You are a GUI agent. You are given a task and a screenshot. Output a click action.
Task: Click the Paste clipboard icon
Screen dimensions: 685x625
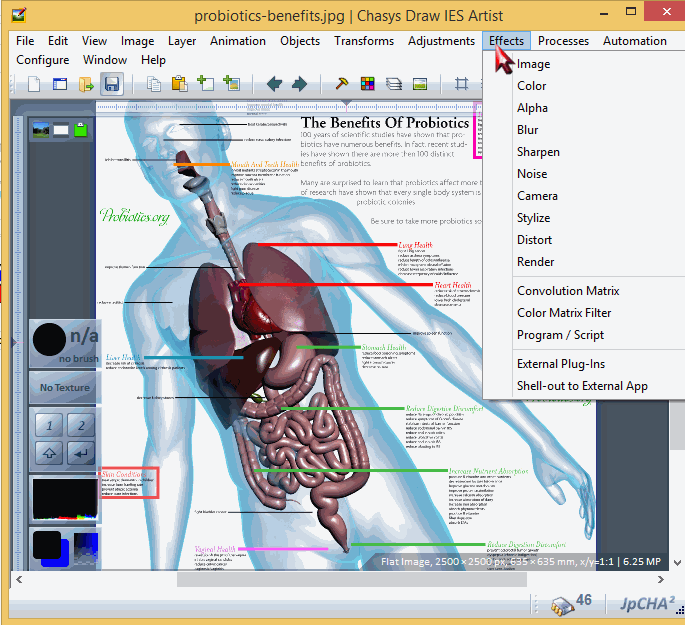pos(179,84)
